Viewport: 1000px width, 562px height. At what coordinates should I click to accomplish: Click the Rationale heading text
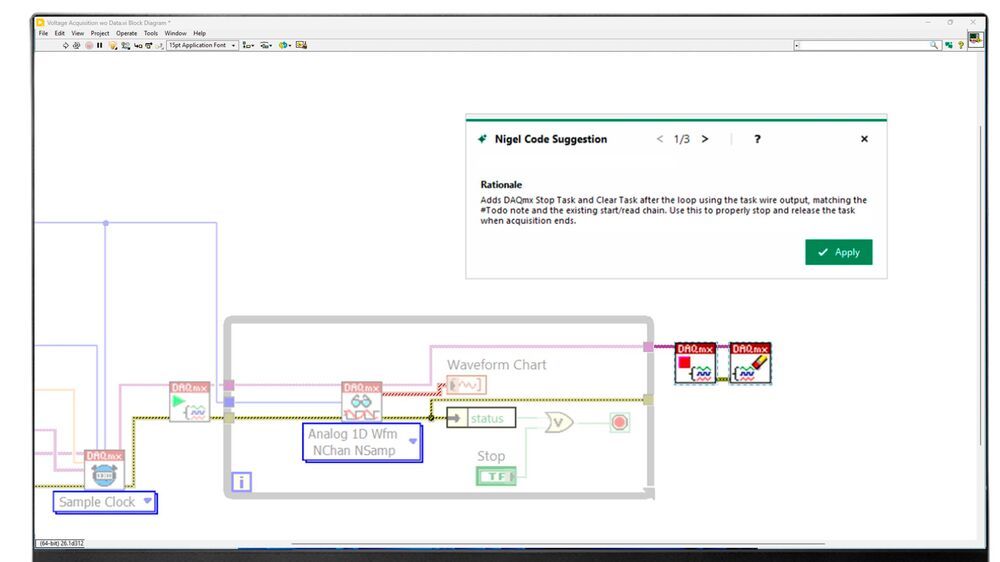[x=501, y=184]
